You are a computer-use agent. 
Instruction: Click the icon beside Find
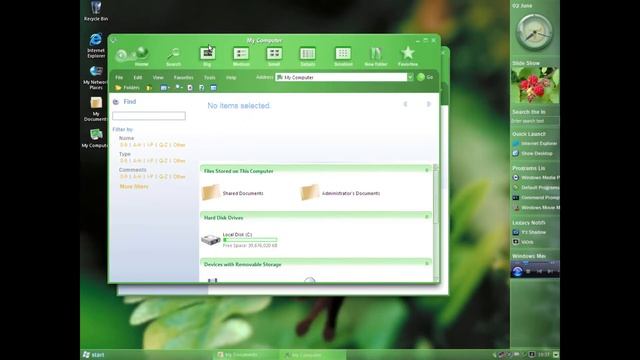tap(116, 102)
